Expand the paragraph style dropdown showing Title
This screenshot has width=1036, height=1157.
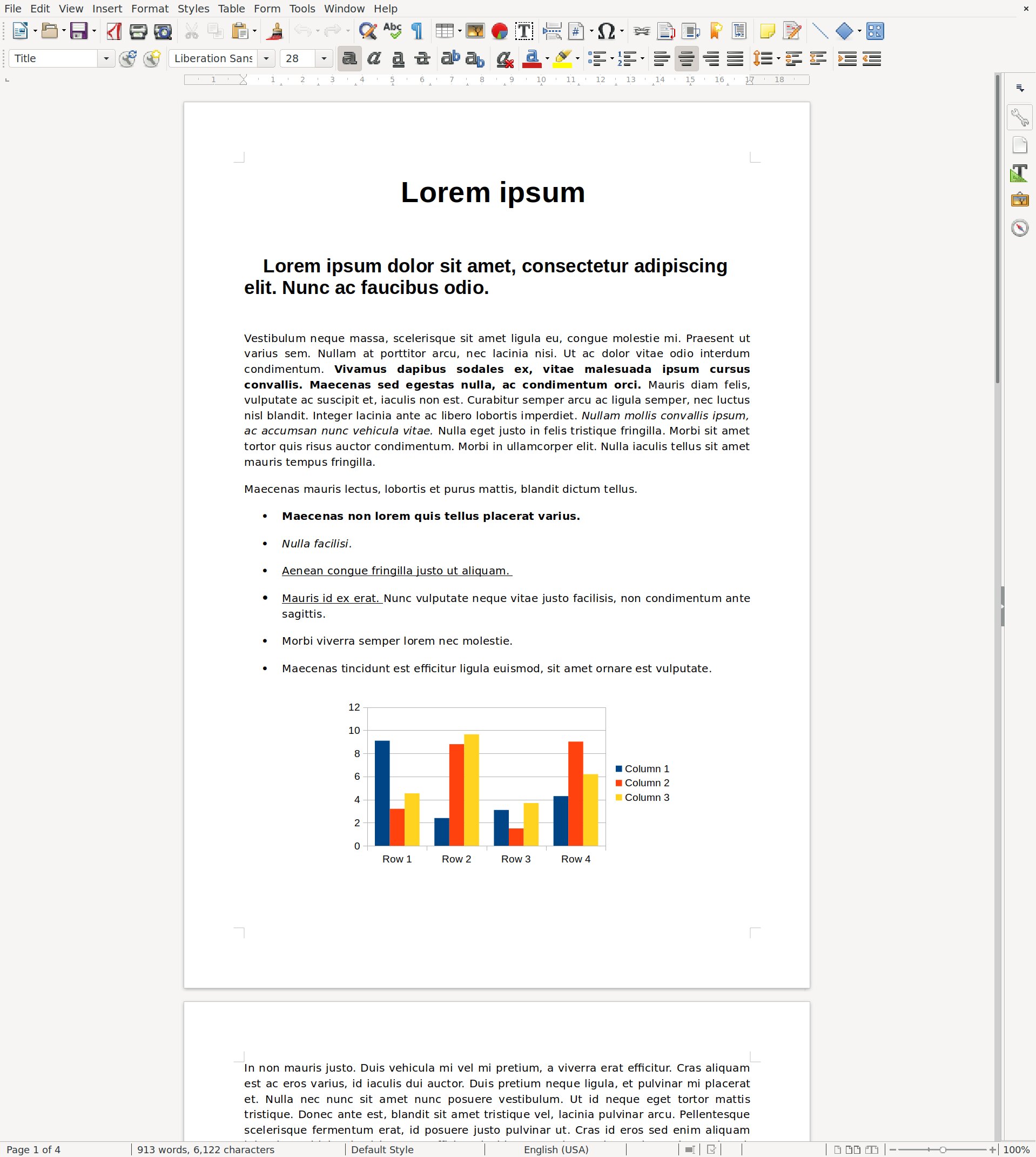[106, 59]
